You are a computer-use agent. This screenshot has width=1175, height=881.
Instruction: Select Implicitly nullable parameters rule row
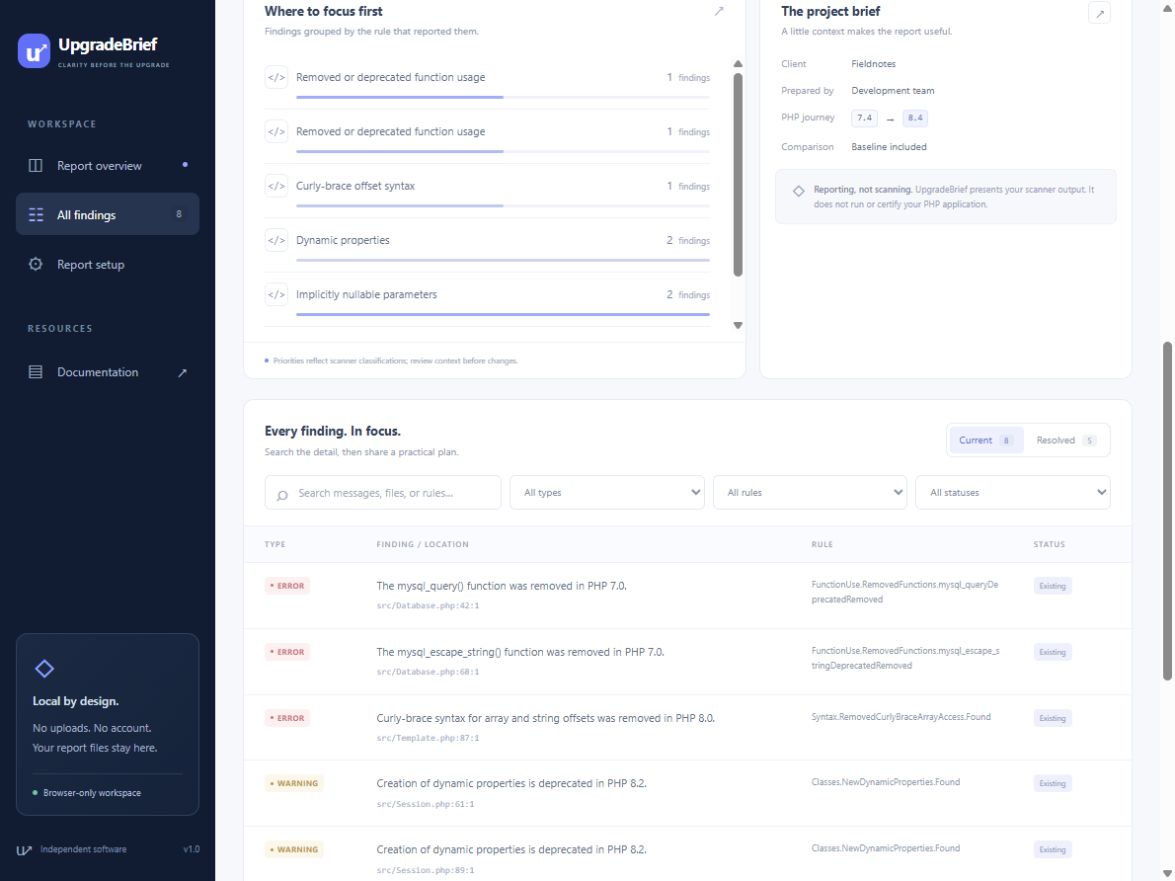tap(487, 300)
